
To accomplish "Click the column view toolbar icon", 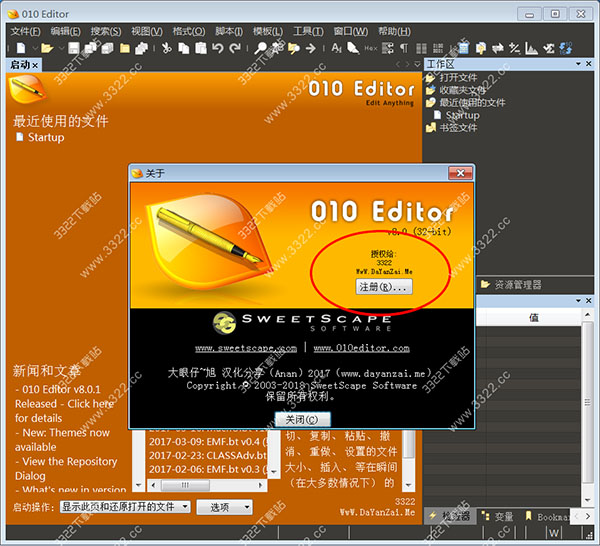I will point(421,48).
